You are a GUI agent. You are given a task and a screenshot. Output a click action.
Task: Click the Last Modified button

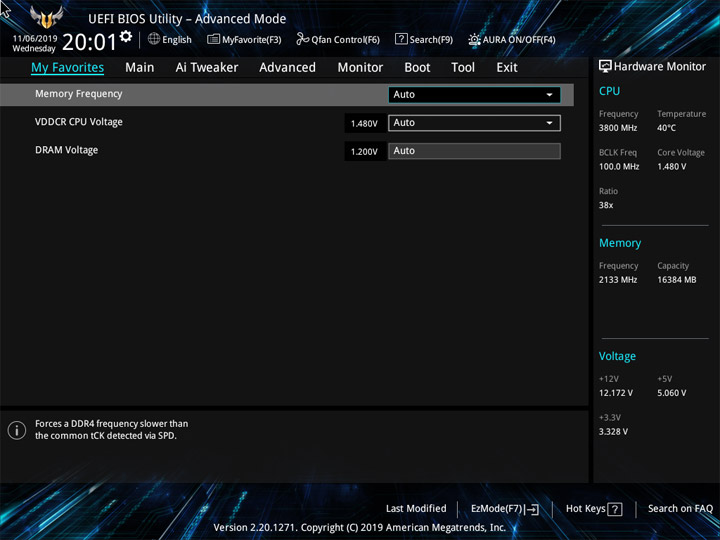pyautogui.click(x=416, y=509)
